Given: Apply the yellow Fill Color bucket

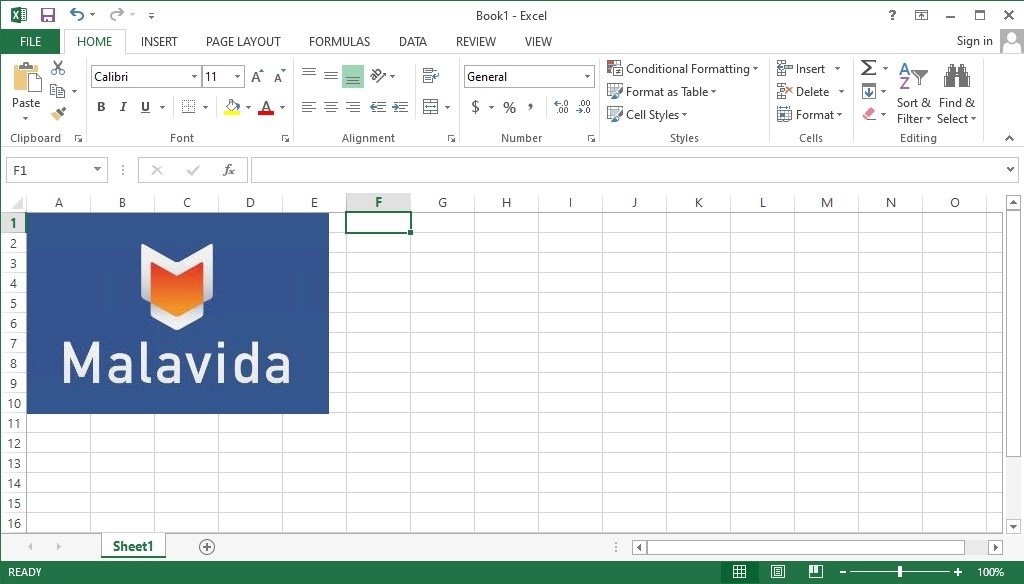Looking at the screenshot, I should (x=232, y=106).
